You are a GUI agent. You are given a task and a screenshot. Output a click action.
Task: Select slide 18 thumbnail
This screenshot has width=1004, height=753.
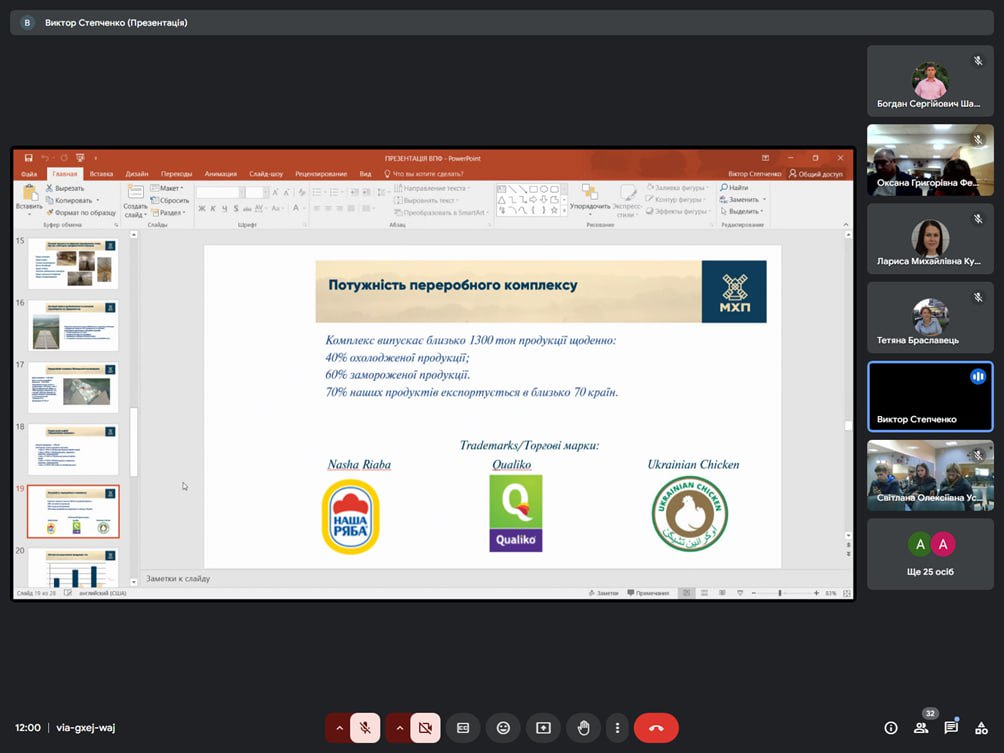(x=73, y=449)
